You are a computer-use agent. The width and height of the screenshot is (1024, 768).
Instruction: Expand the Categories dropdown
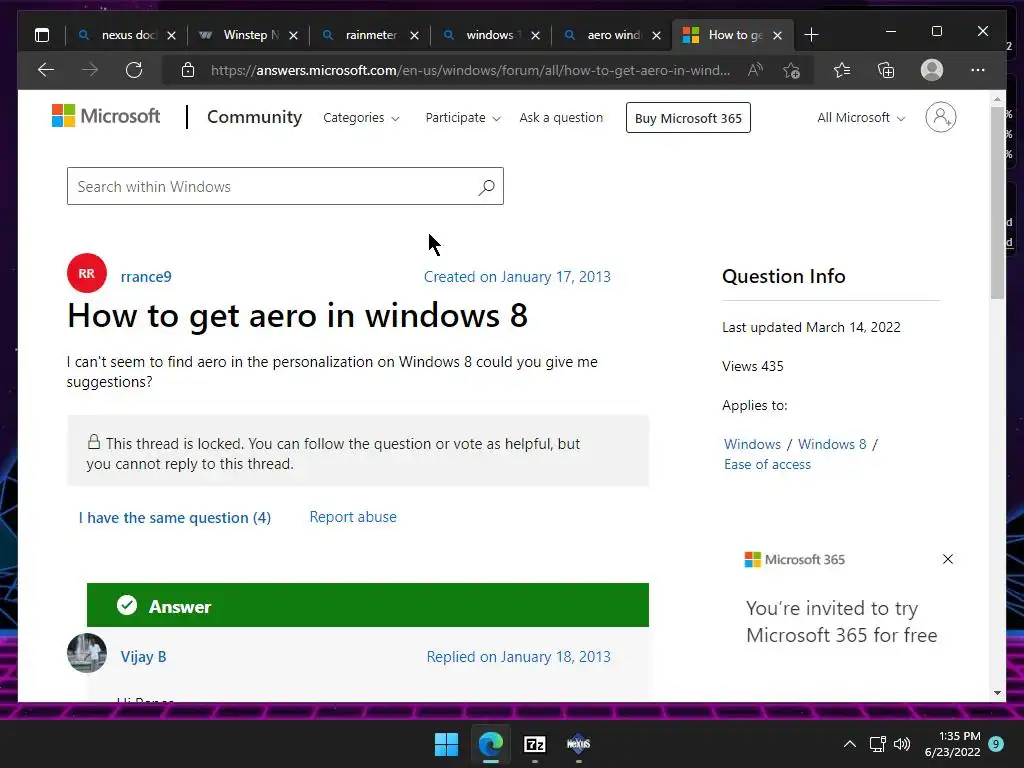click(x=361, y=118)
